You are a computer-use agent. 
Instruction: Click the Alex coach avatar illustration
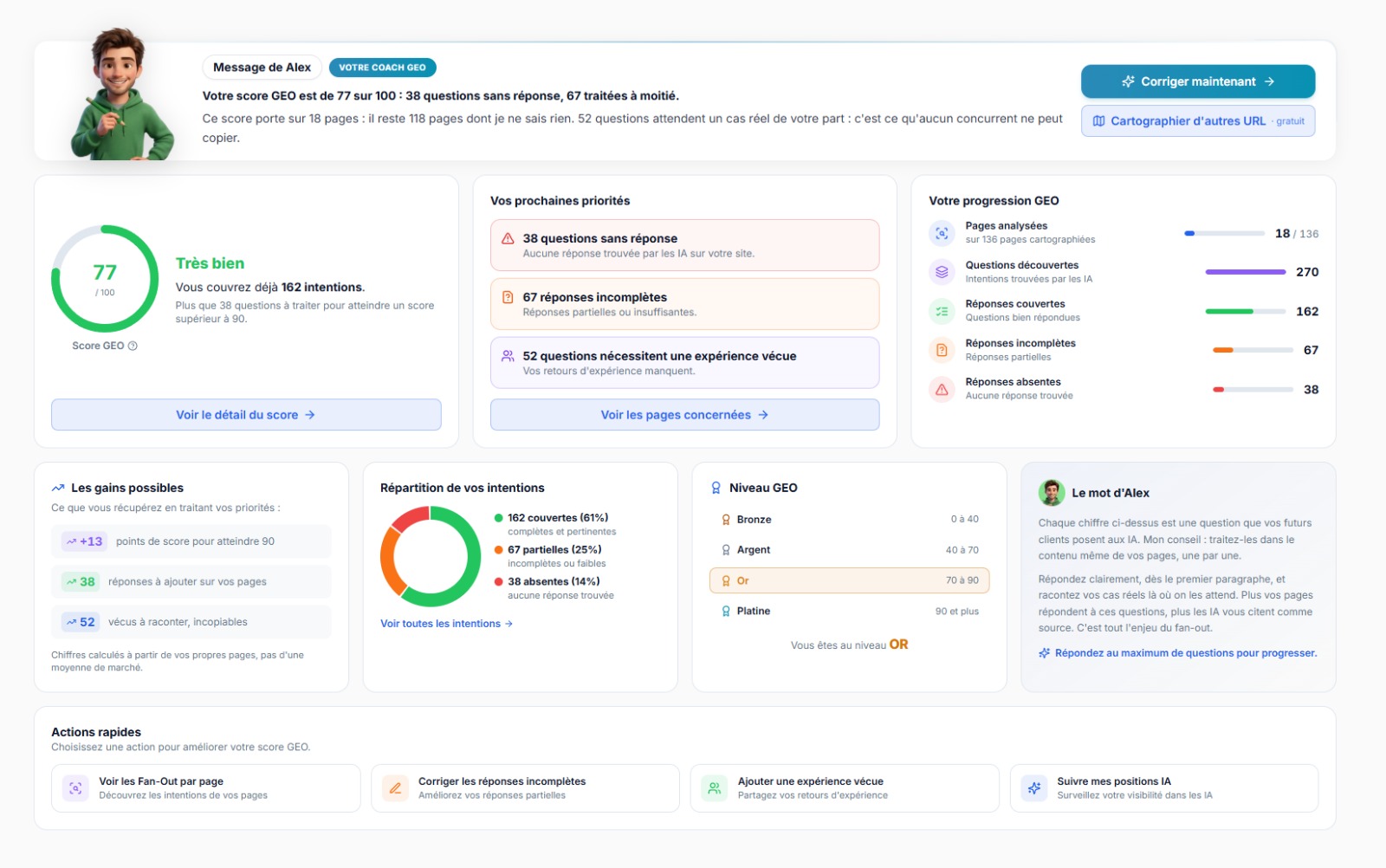click(x=121, y=94)
